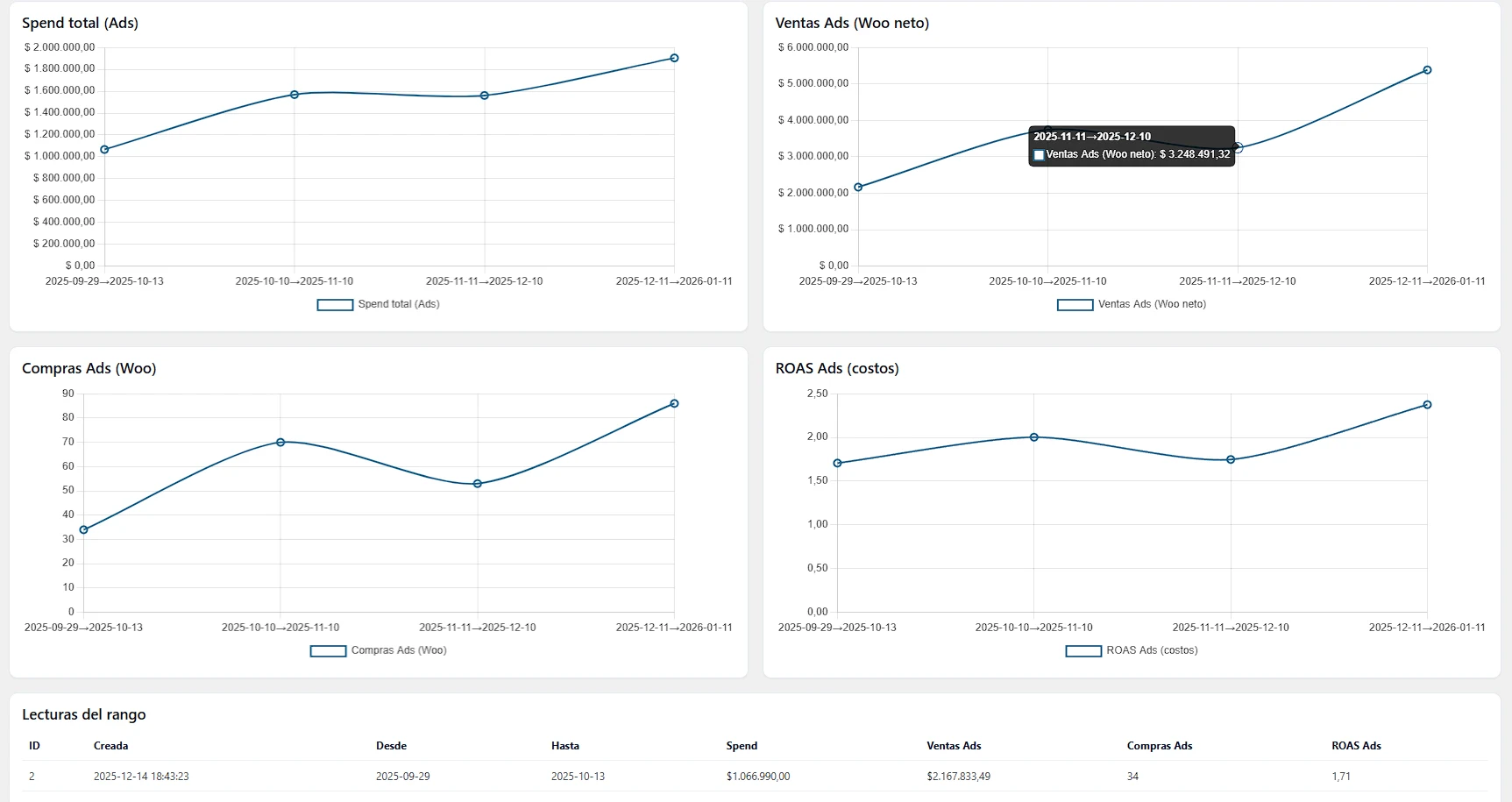
Task: Click the ROAS Ads column header
Action: [1356, 746]
